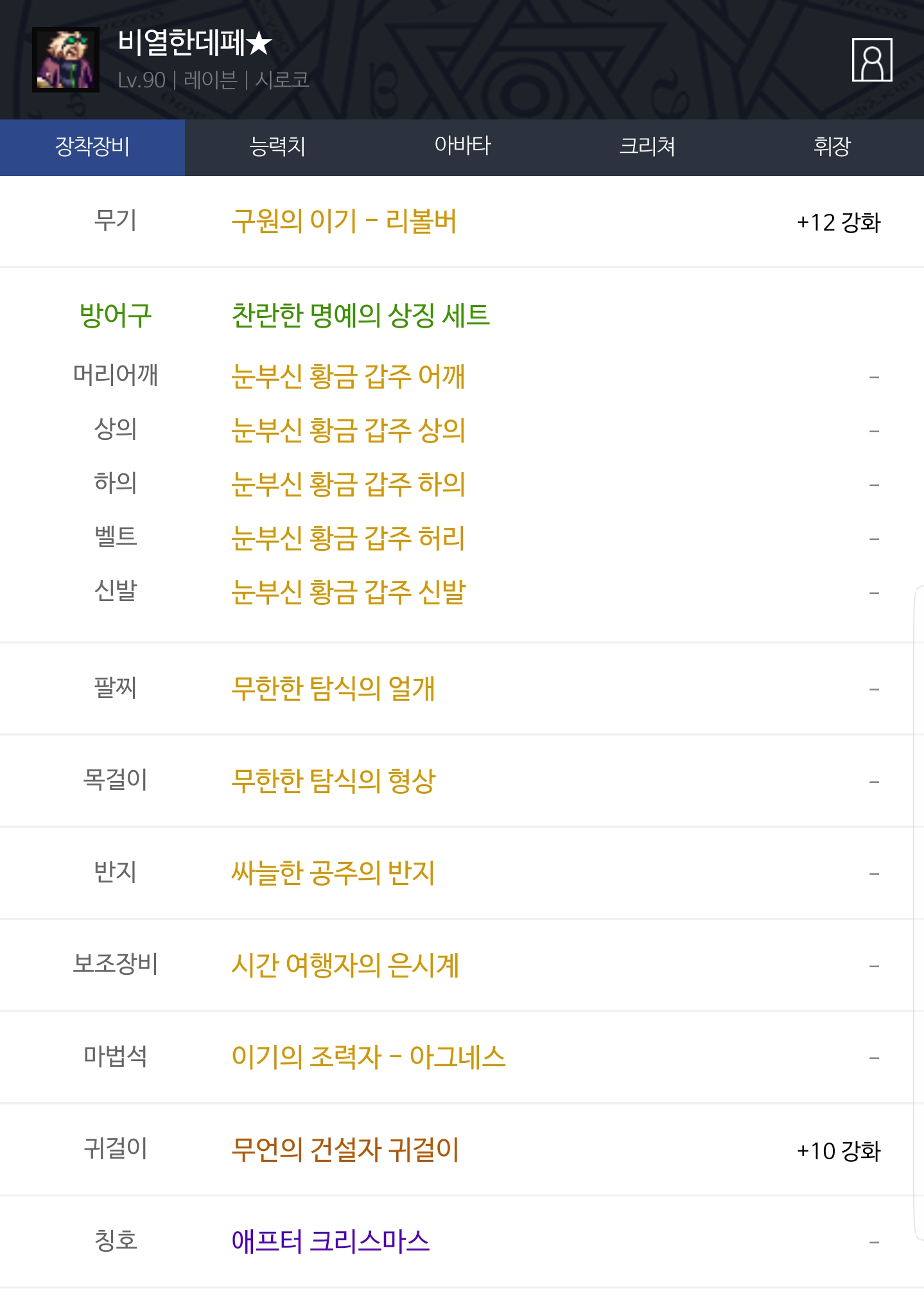Viewport: 924px width, 1298px height.
Task: Select 눈부신 황금 갑주 상의 item
Action: pos(348,430)
